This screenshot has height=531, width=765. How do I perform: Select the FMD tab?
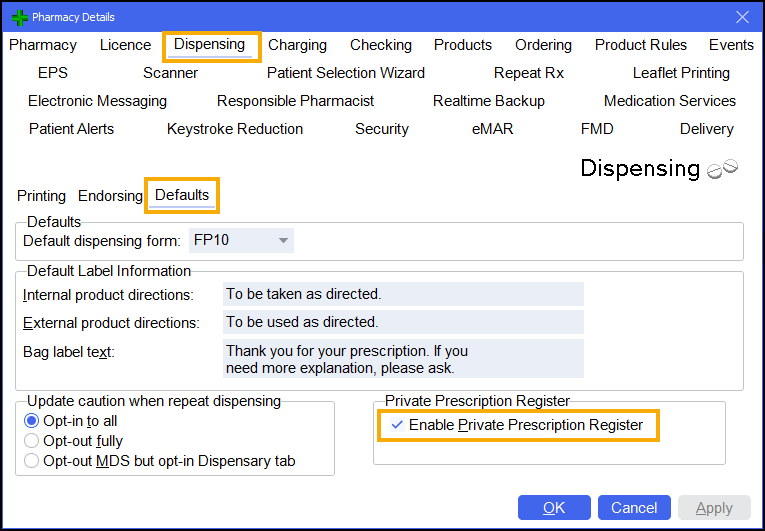click(x=597, y=129)
